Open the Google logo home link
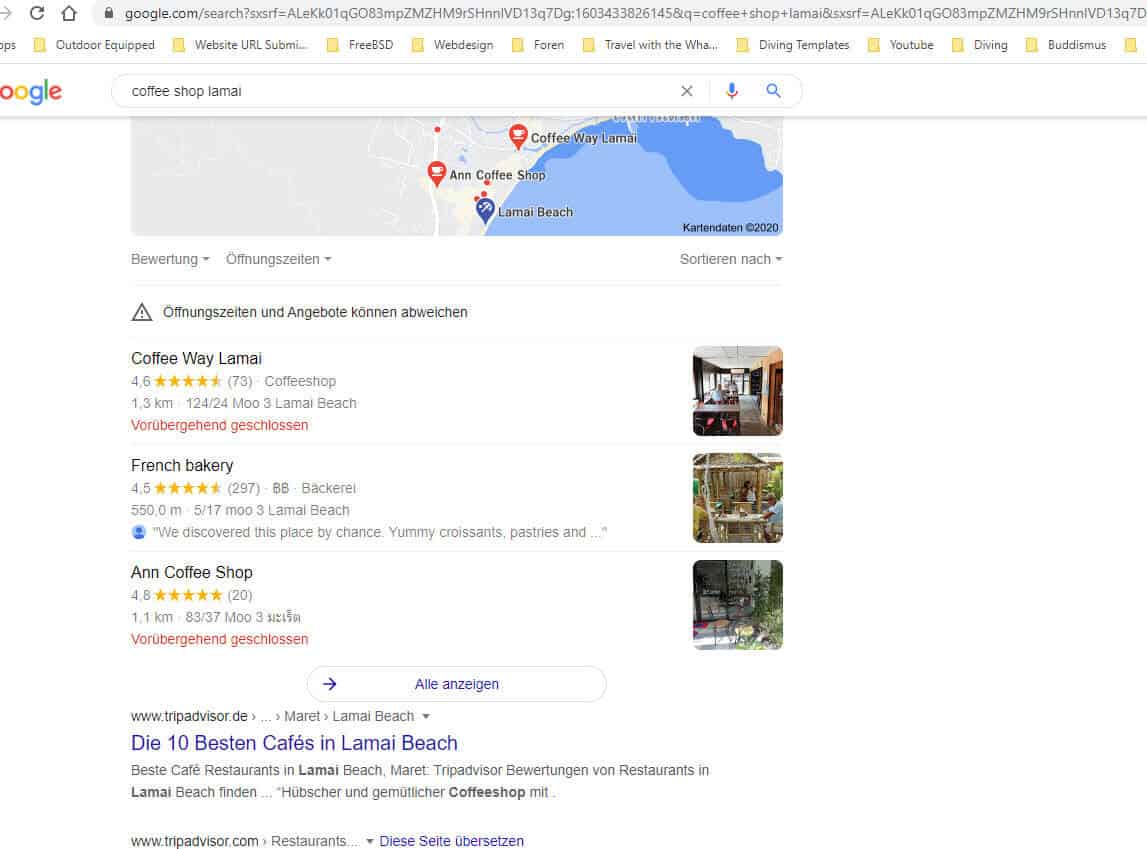The image size is (1147, 849). pos(31,92)
